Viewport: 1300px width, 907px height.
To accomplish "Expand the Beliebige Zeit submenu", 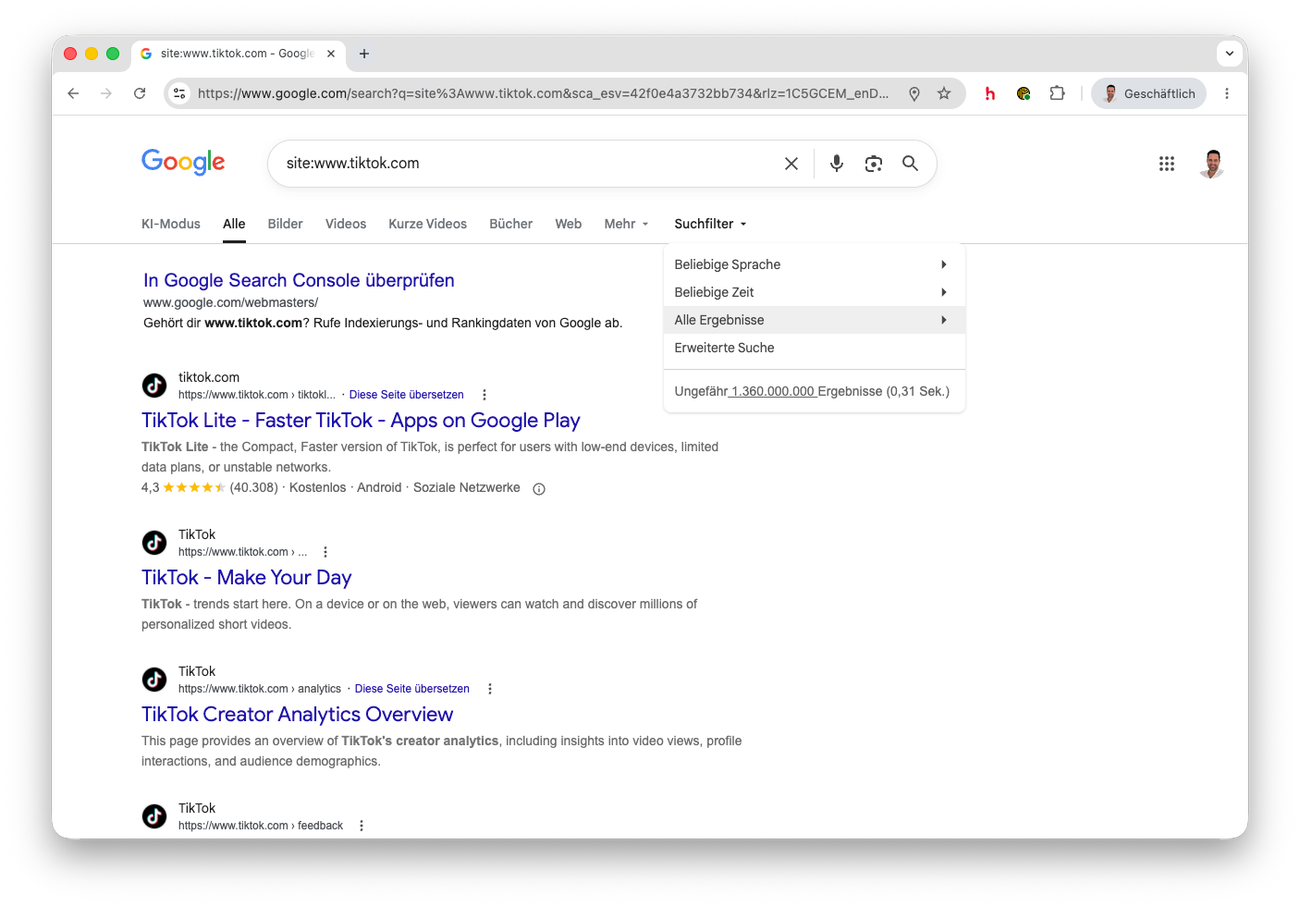I will tap(814, 293).
